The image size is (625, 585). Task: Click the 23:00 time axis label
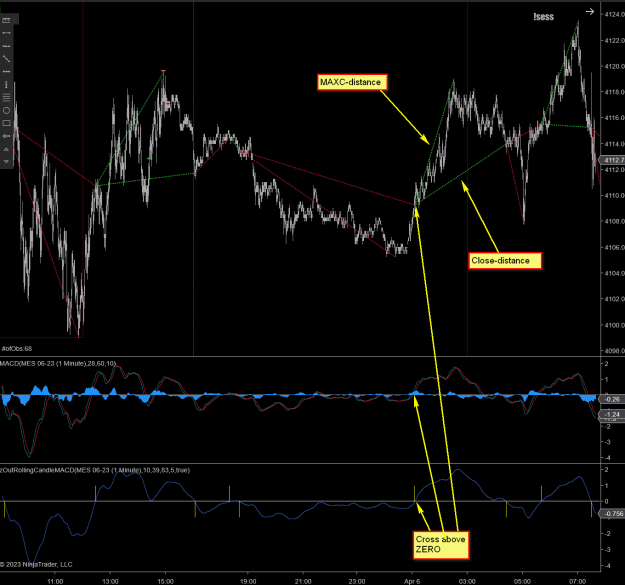pos(357,581)
